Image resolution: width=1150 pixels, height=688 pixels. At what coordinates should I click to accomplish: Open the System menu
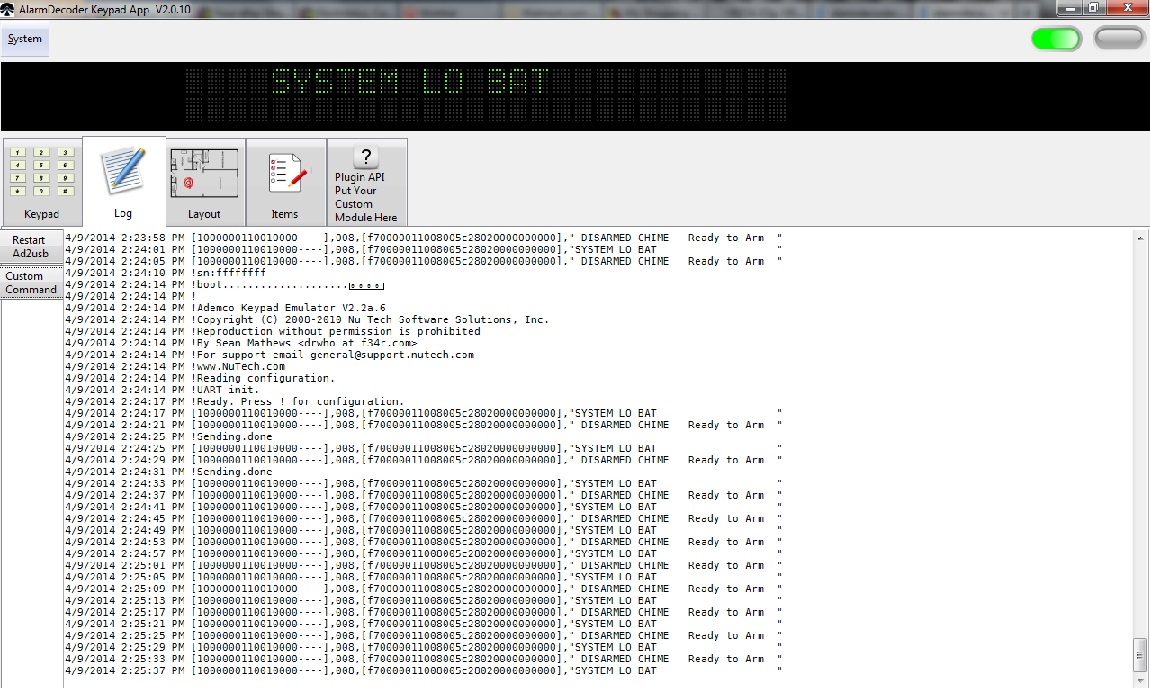pyautogui.click(x=25, y=39)
